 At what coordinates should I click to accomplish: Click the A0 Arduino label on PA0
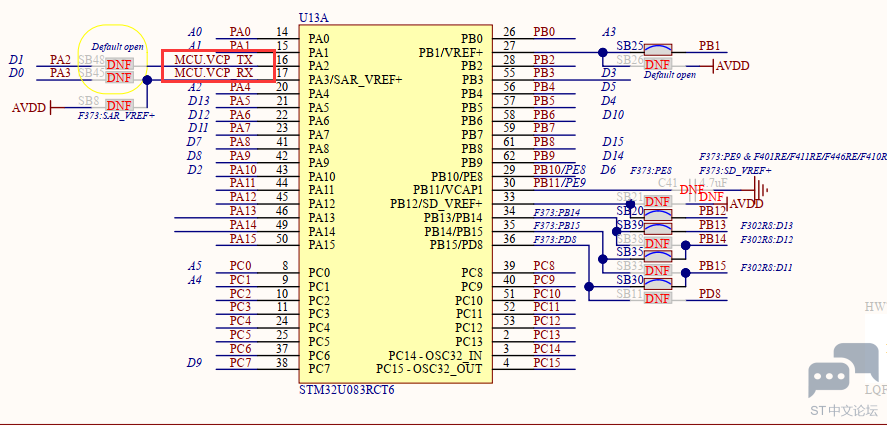pos(195,32)
